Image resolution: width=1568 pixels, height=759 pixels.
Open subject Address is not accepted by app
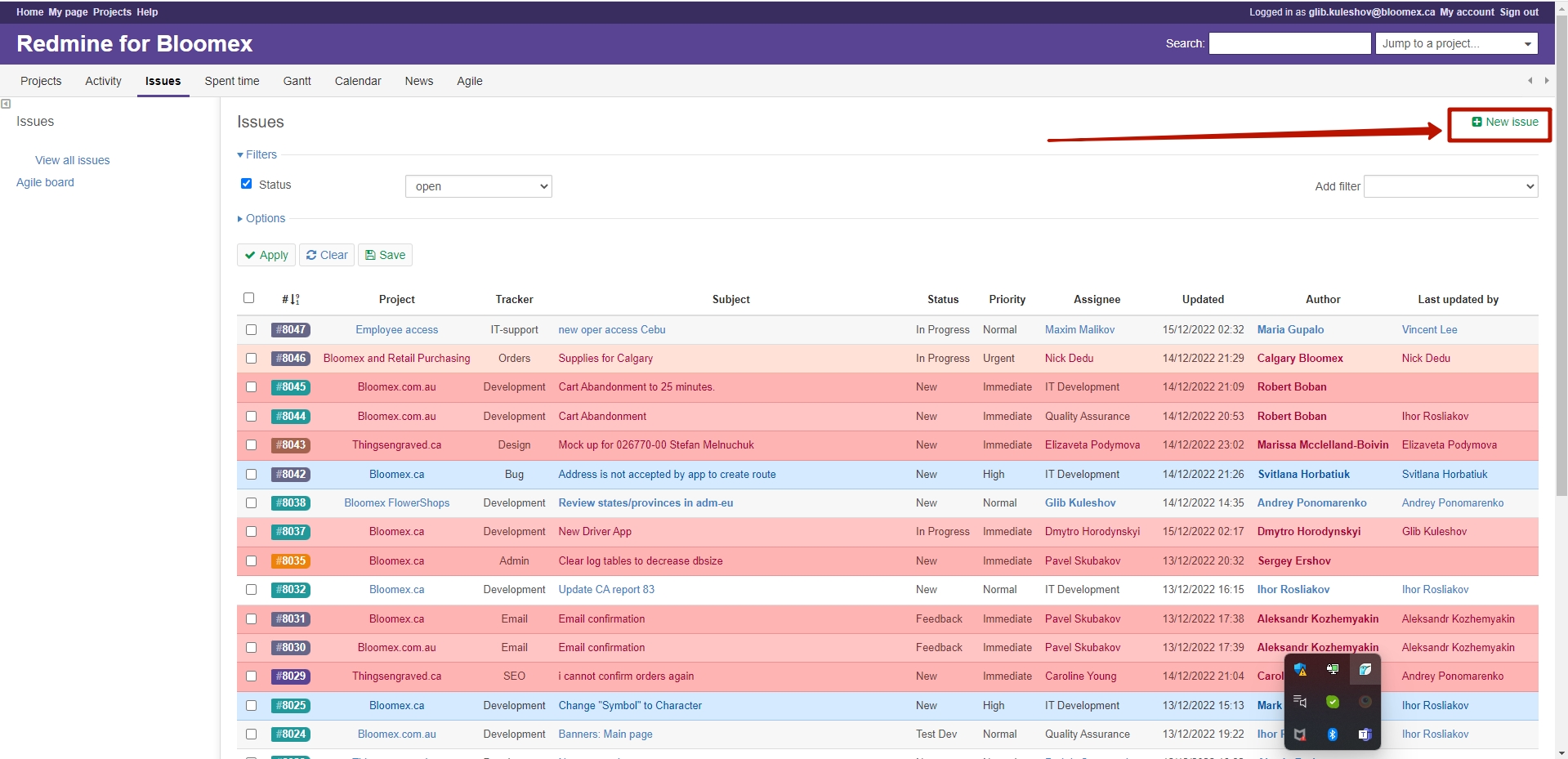(667, 475)
